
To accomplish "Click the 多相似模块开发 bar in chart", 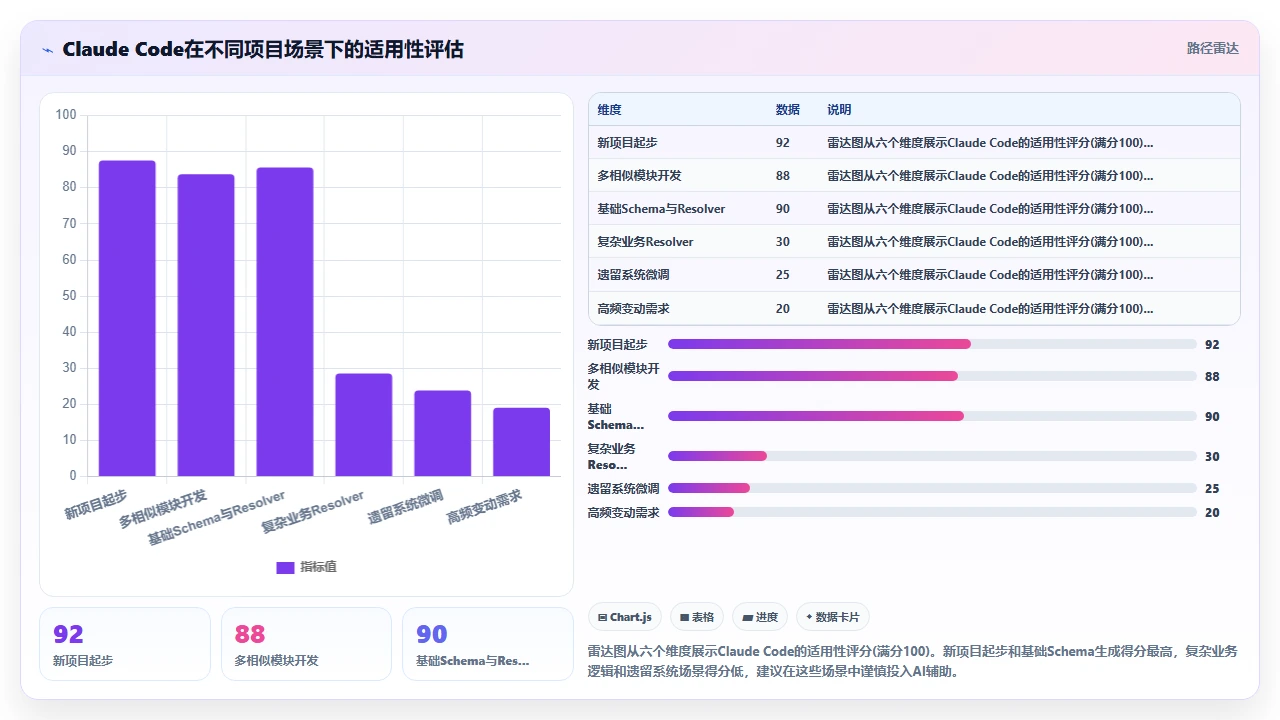I will [206, 325].
